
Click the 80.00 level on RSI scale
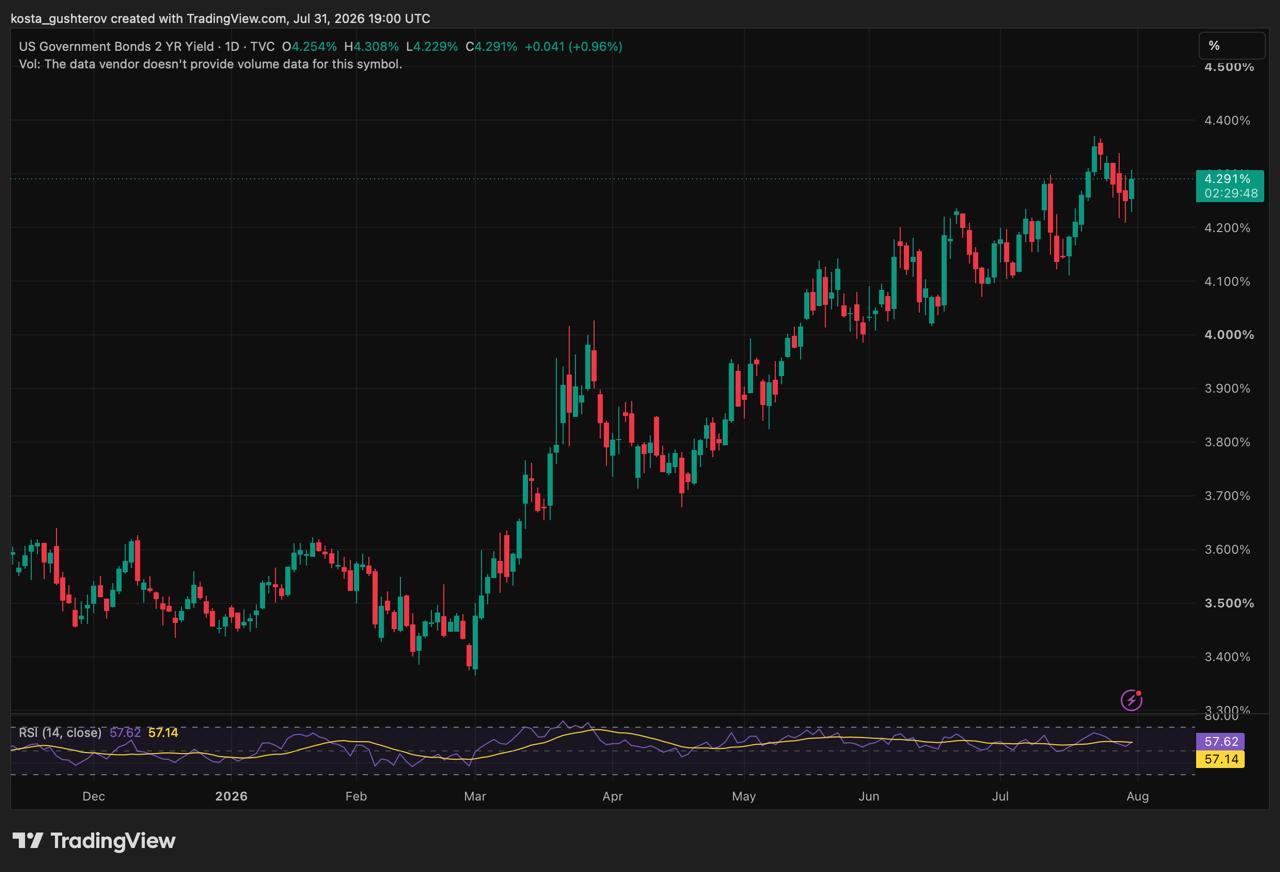1222,716
